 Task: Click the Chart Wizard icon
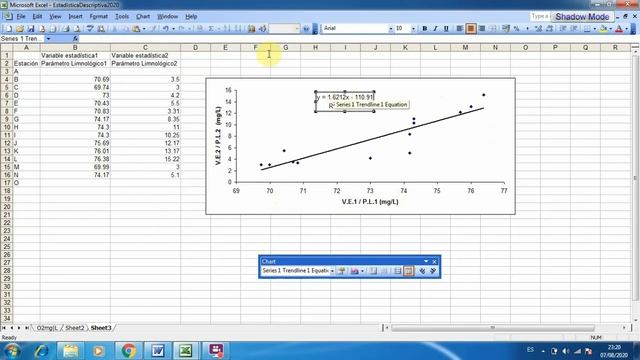pyautogui.click(x=251, y=29)
